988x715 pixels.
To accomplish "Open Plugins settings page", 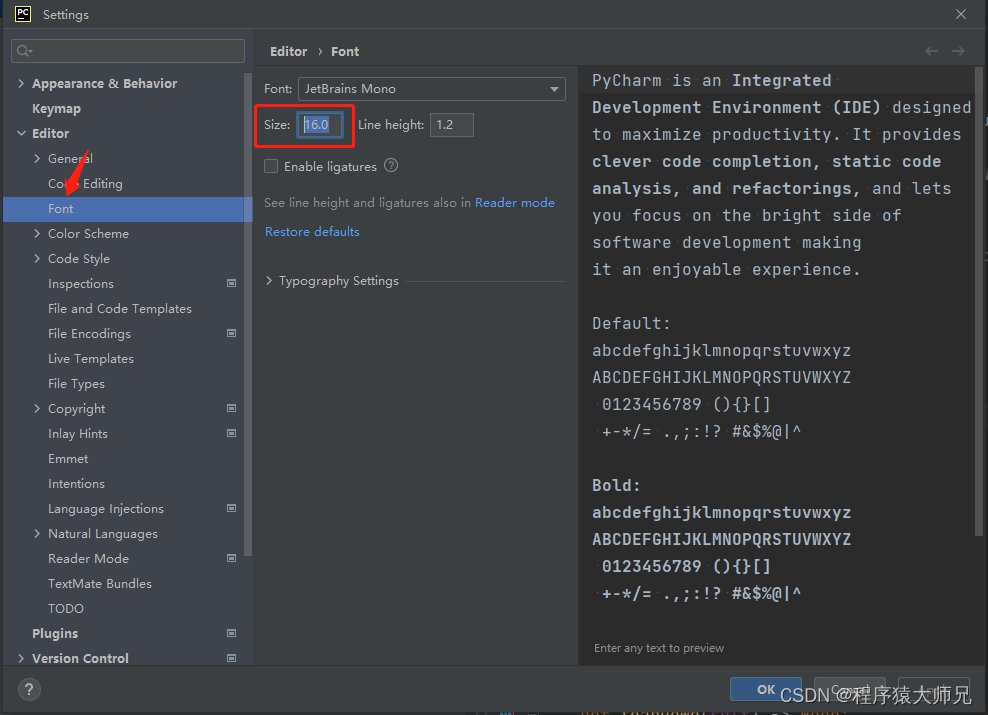I will point(55,634).
